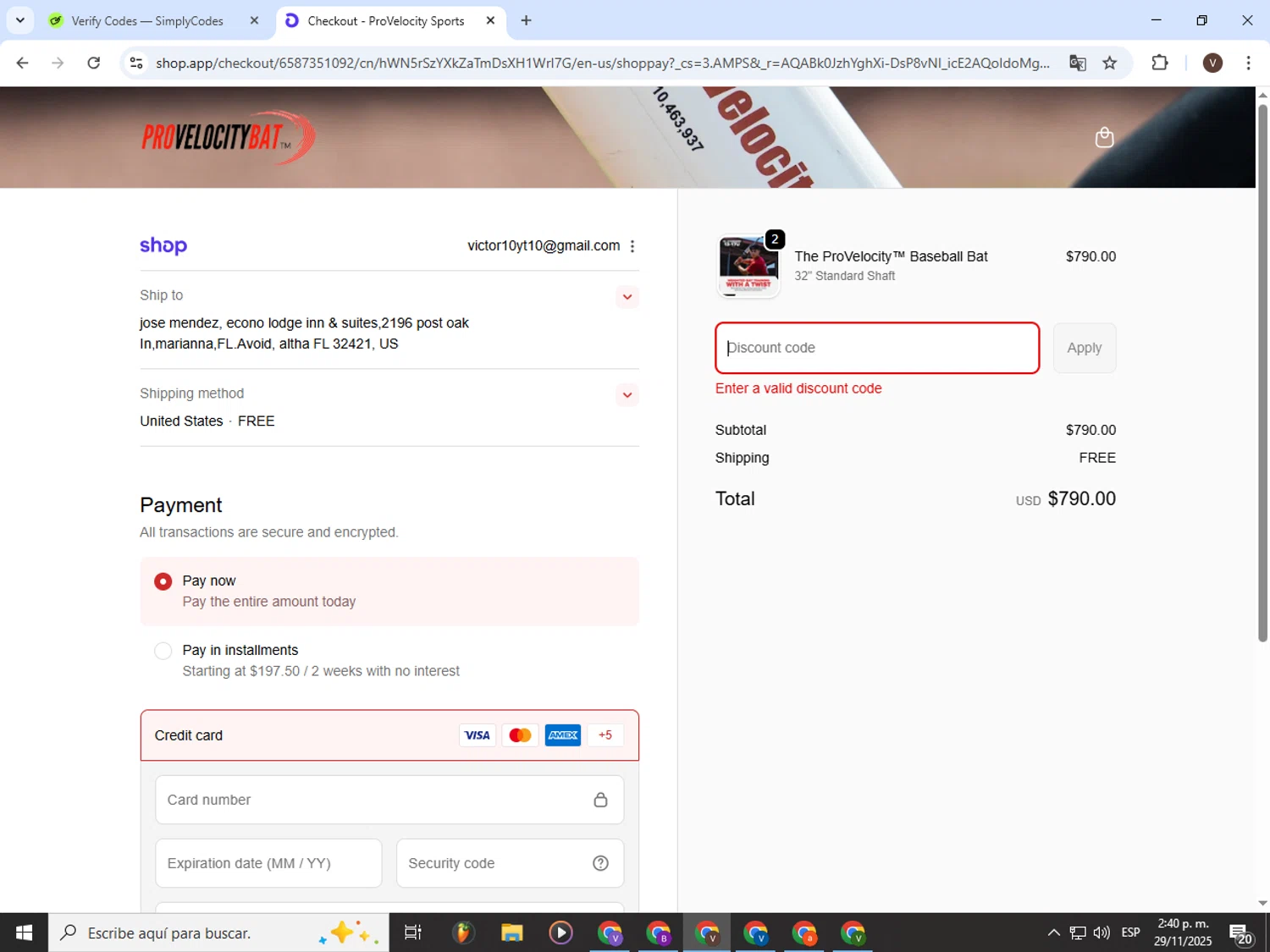Open Chrome three-dot menu
Image resolution: width=1270 pixels, height=952 pixels.
coord(1248,63)
